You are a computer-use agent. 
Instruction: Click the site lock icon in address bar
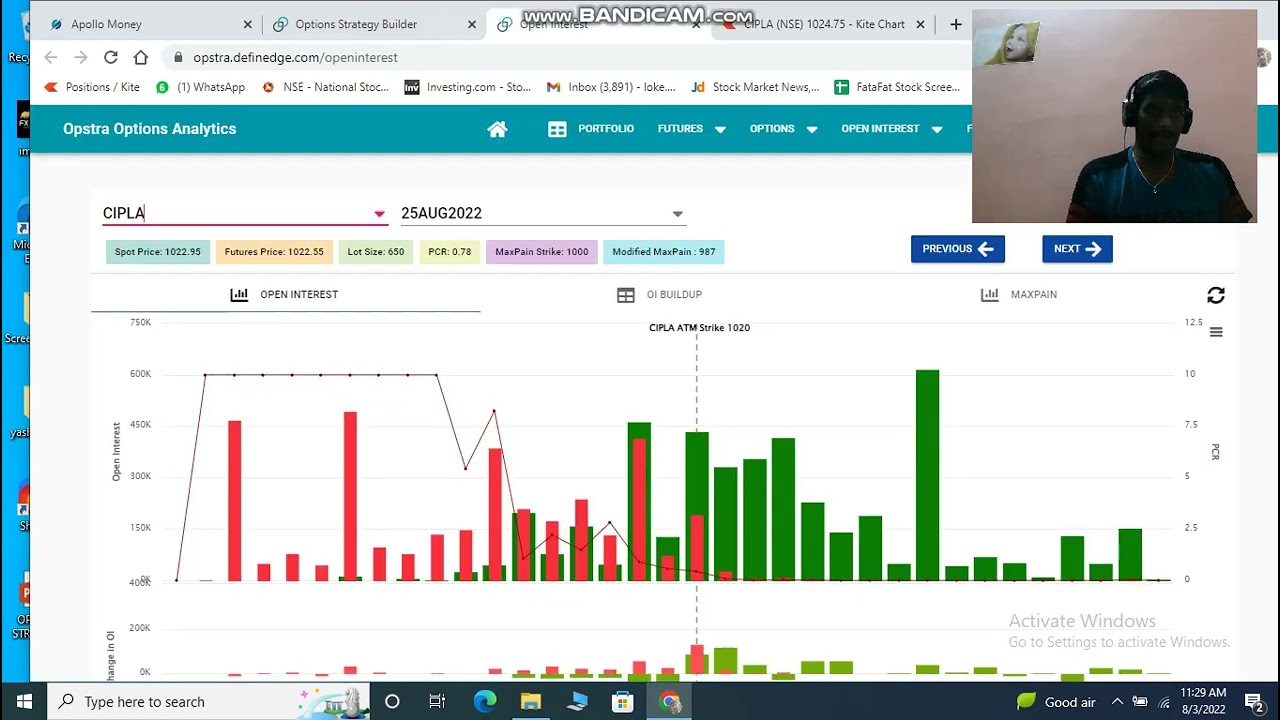(178, 58)
